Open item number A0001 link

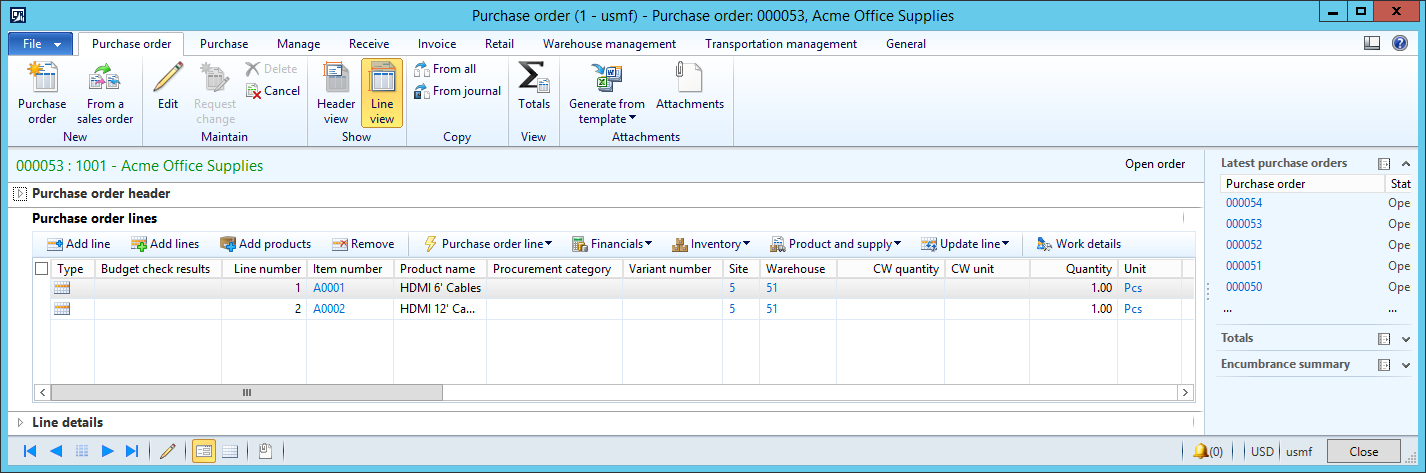point(328,288)
